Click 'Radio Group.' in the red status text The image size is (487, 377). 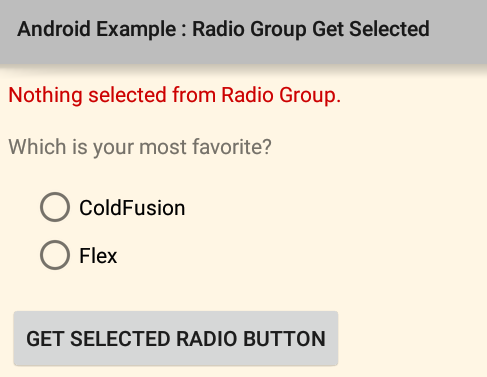(x=281, y=96)
